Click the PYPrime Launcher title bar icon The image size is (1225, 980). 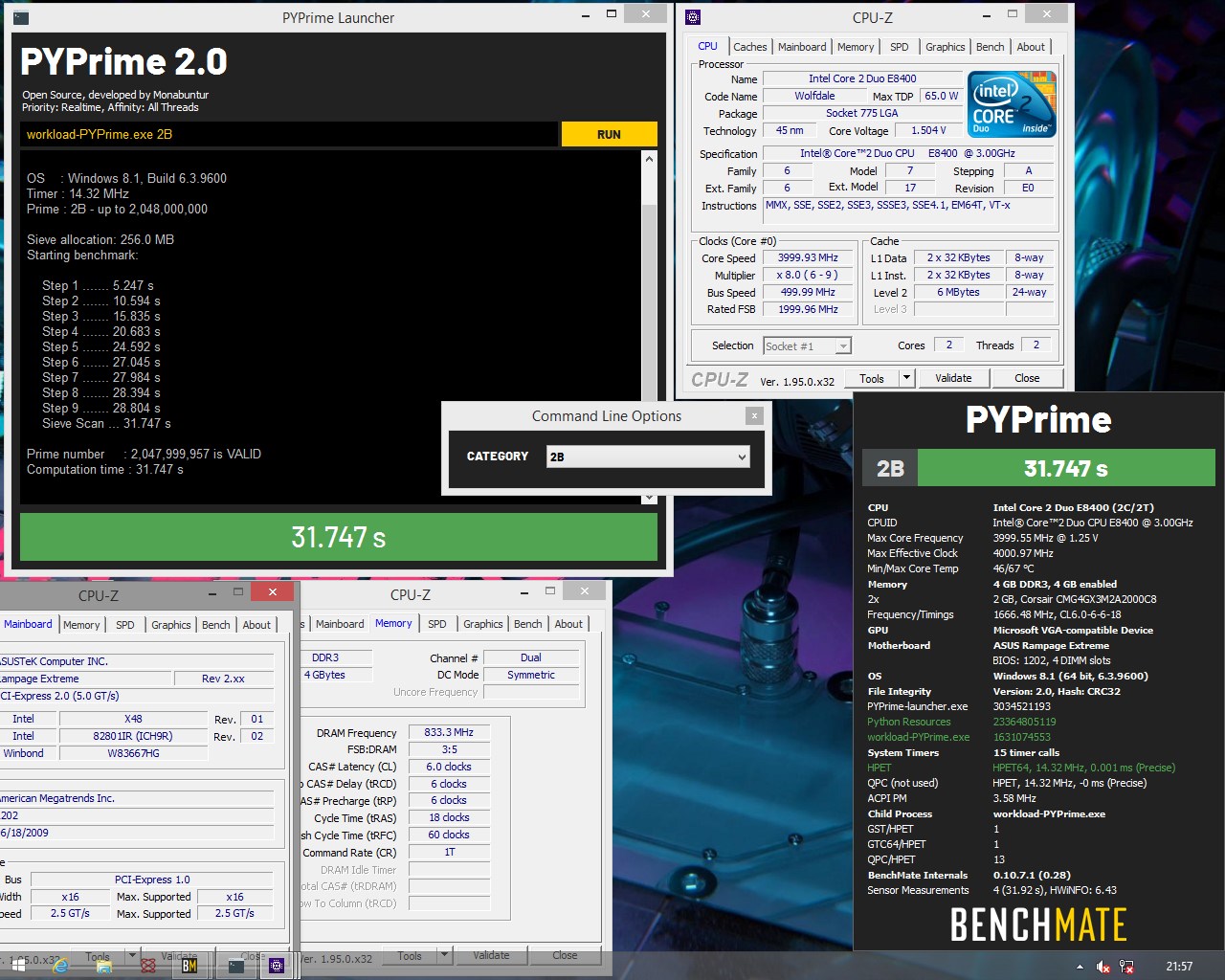pyautogui.click(x=21, y=17)
